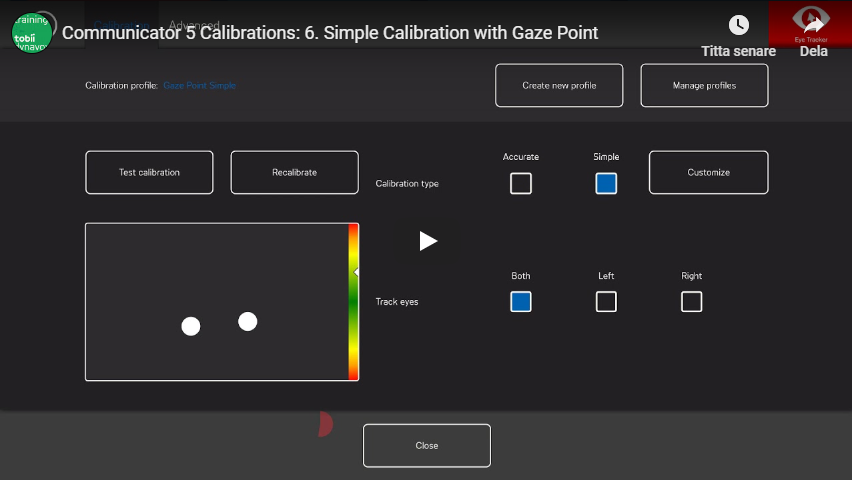Select the Right eye tracking checkbox
This screenshot has width=852, height=480.
pos(691,302)
